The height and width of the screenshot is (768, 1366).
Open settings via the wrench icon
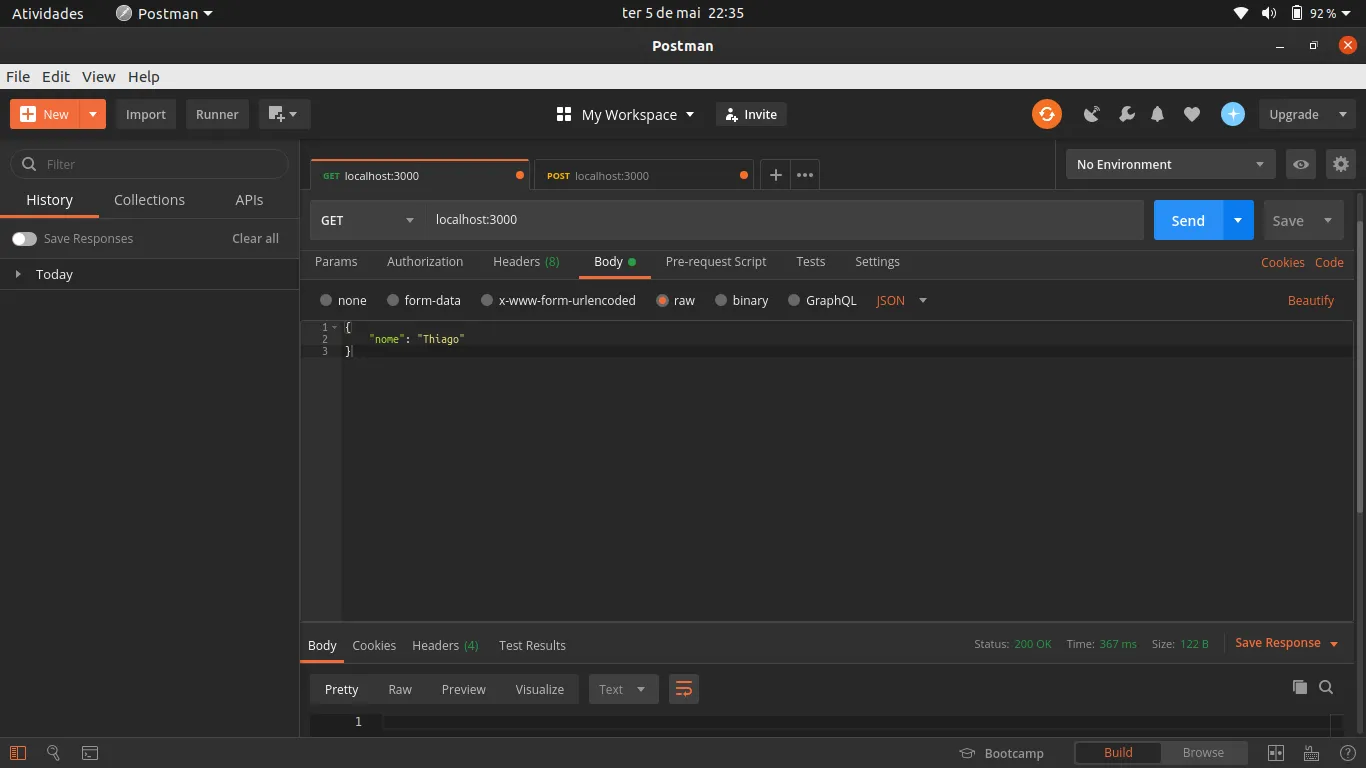pyautogui.click(x=1126, y=114)
